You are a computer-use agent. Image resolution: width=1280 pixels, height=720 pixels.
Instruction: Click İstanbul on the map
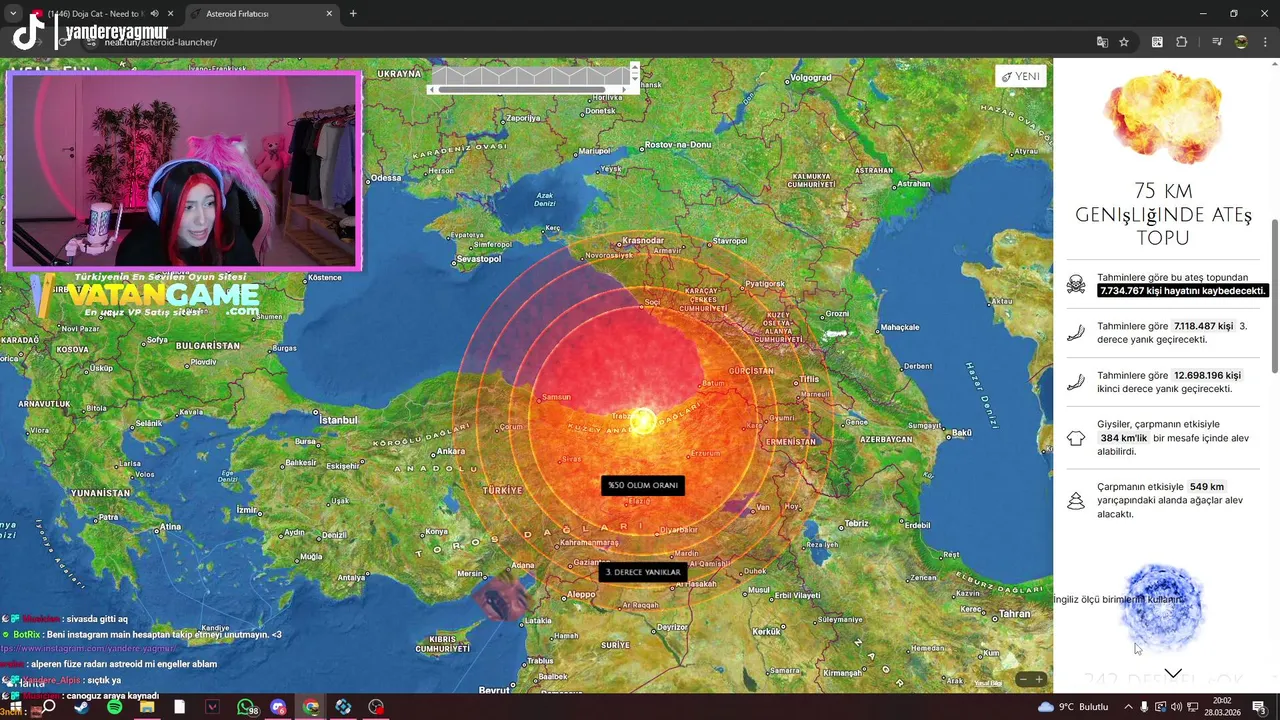338,420
